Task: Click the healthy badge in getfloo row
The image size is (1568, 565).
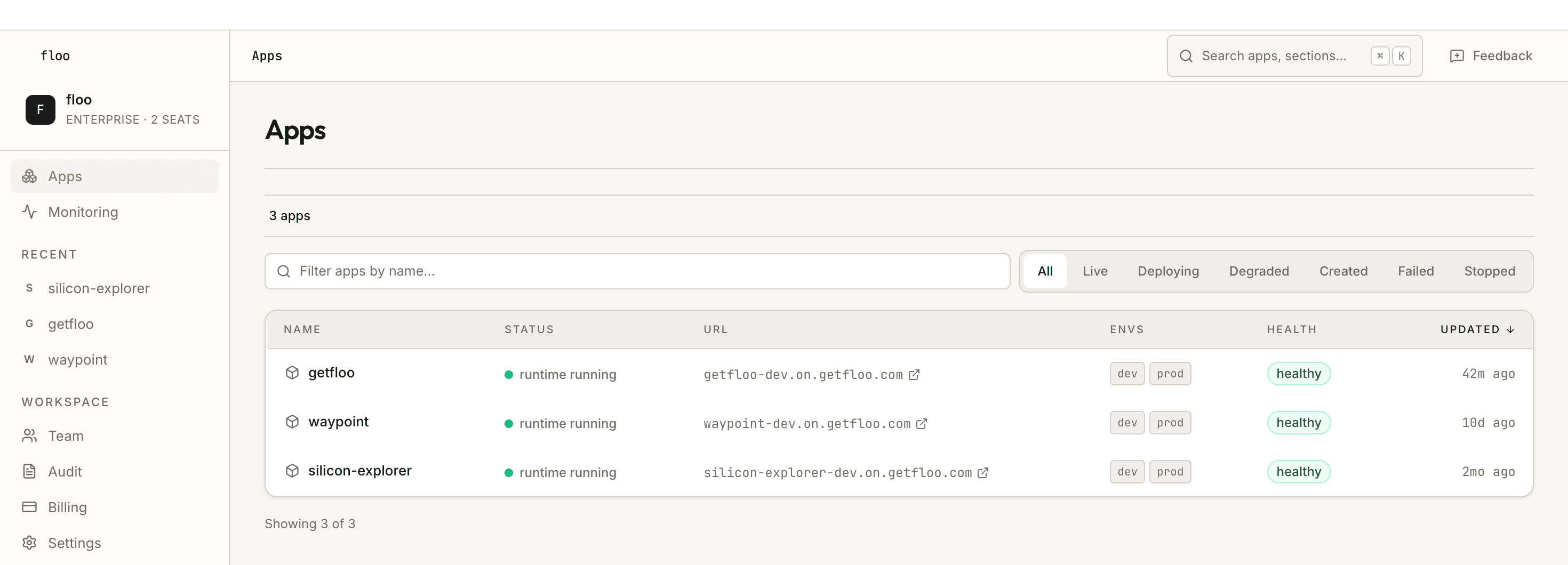Action: (x=1298, y=374)
